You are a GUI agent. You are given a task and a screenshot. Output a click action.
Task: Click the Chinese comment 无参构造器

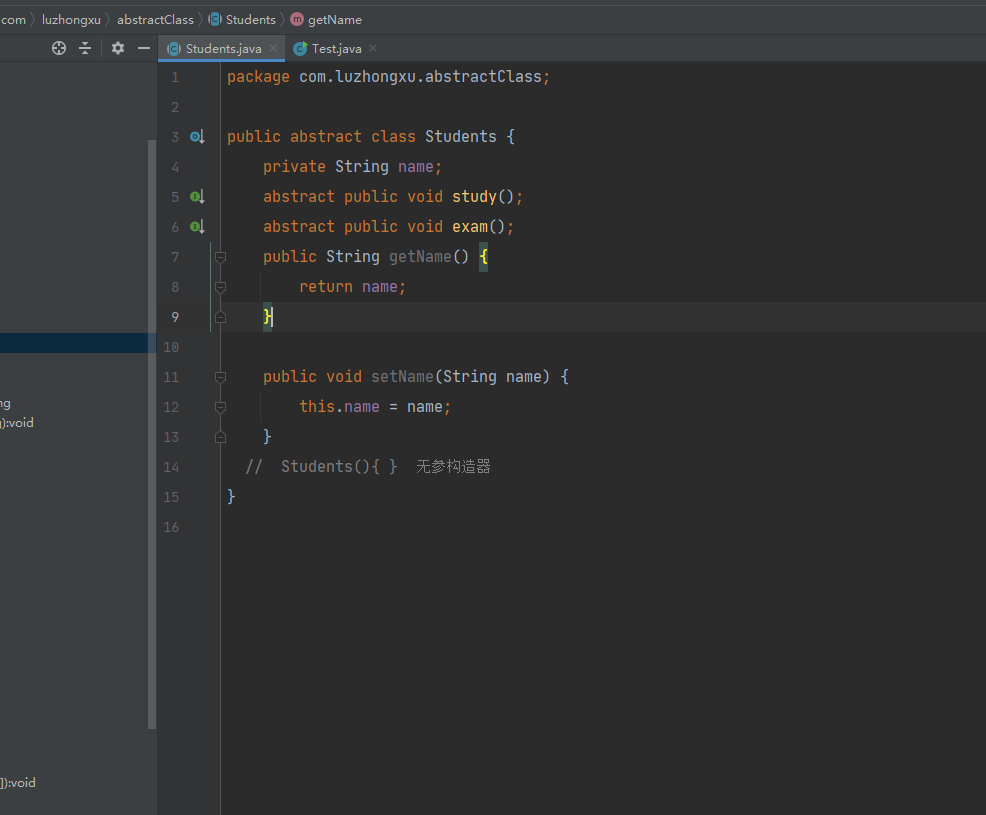coord(453,467)
